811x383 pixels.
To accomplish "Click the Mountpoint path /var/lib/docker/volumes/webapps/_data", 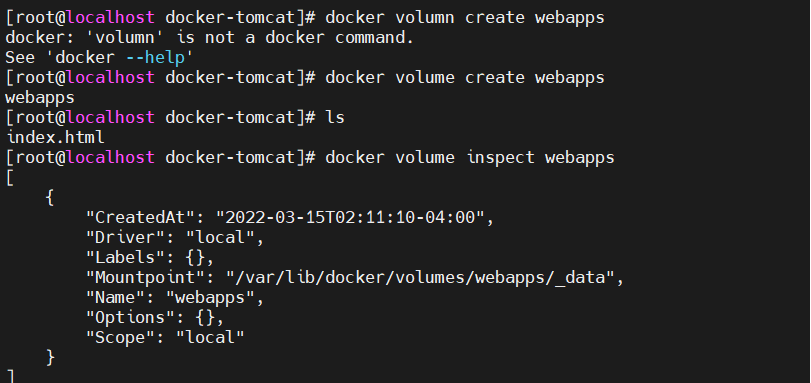I will click(420, 278).
